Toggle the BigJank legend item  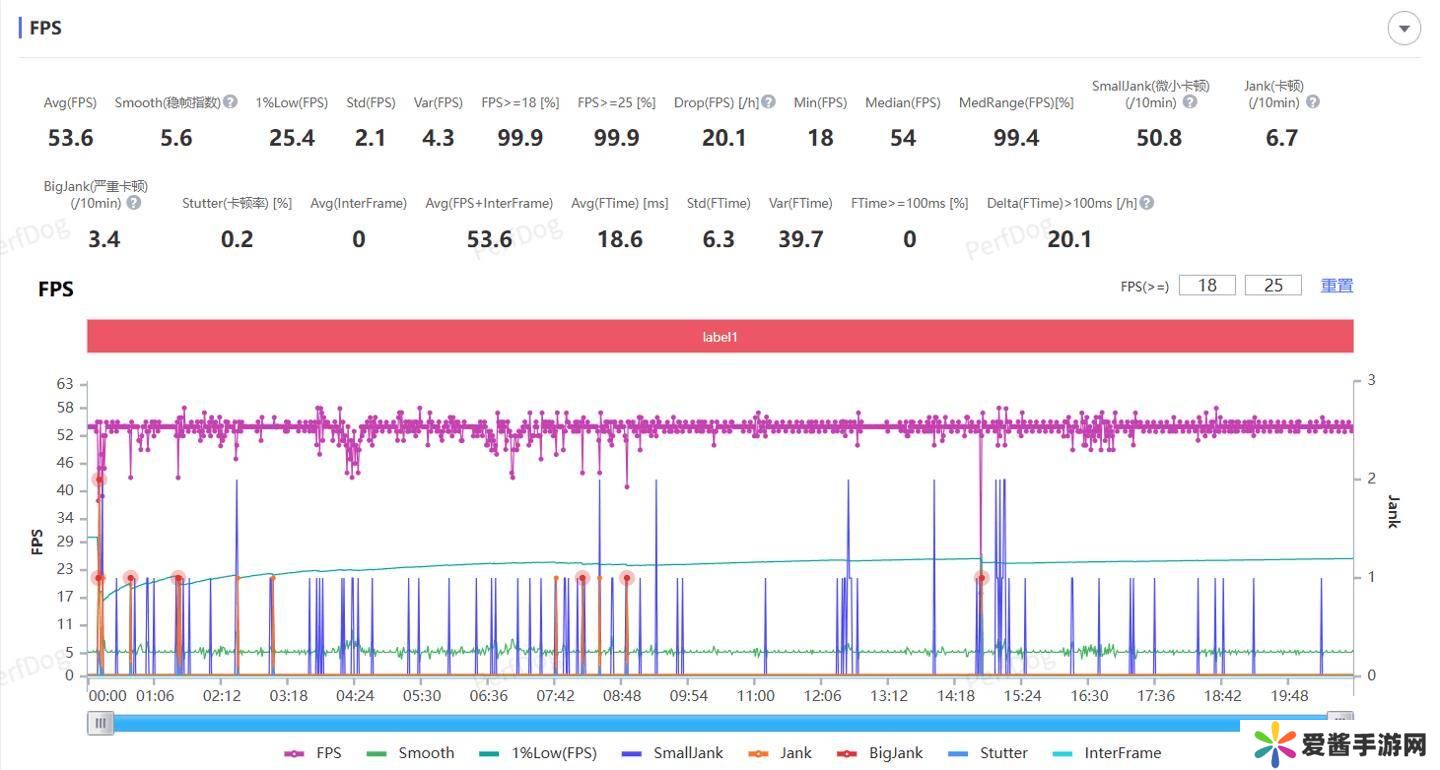(881, 753)
